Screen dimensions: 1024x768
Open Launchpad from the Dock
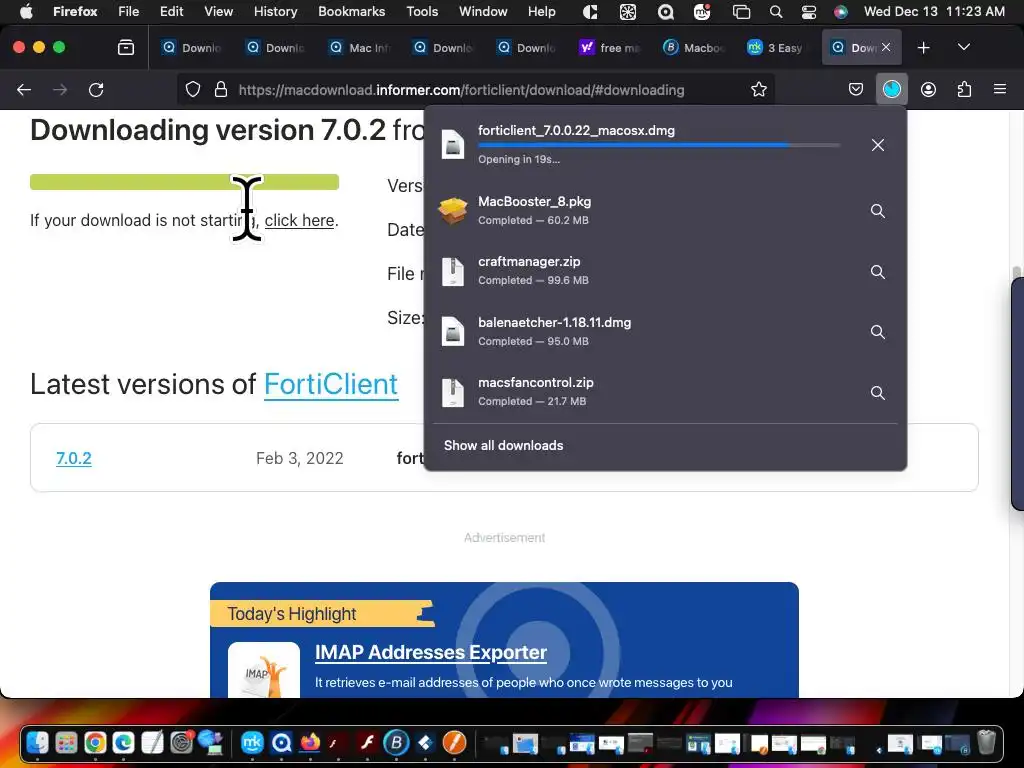pyautogui.click(x=66, y=743)
